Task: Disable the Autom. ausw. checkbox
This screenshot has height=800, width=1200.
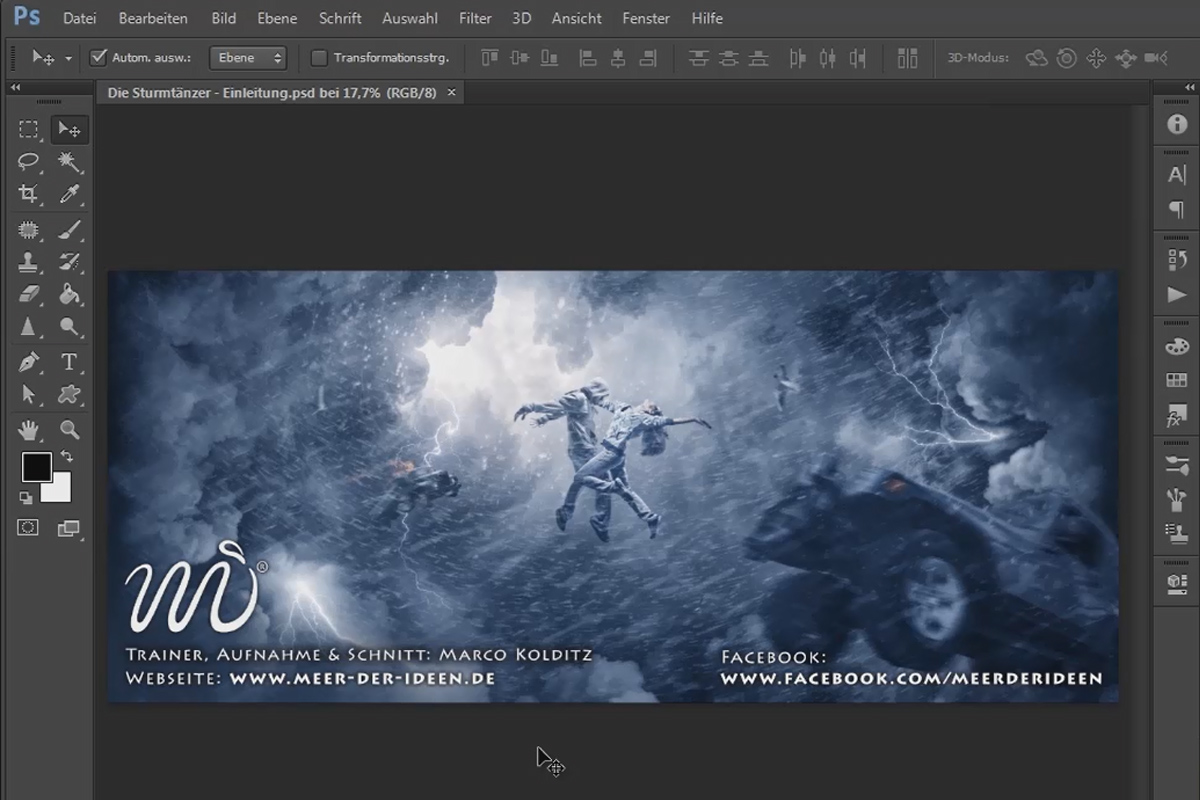Action: click(x=98, y=58)
